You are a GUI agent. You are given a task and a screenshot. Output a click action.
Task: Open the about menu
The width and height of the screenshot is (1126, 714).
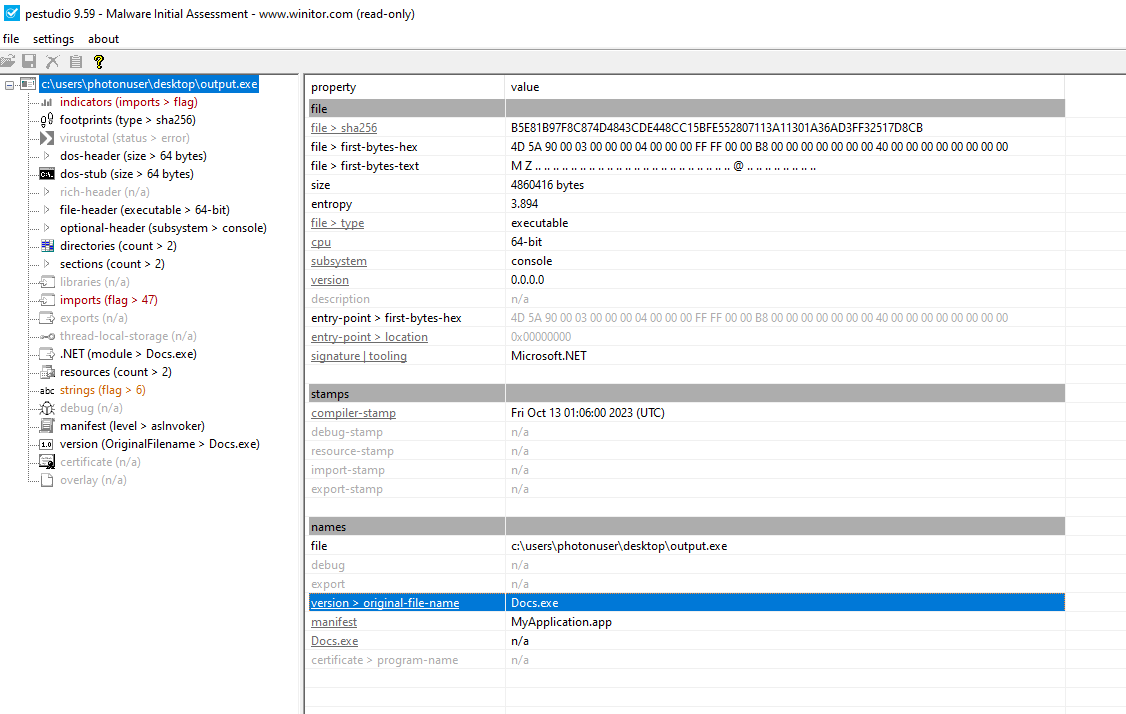[x=103, y=39]
